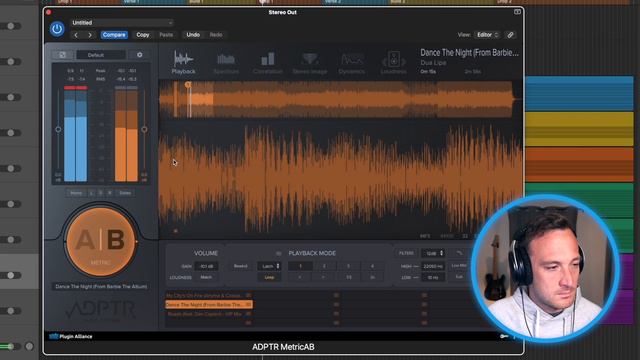Click the track name label under A|B

[x=101, y=287]
